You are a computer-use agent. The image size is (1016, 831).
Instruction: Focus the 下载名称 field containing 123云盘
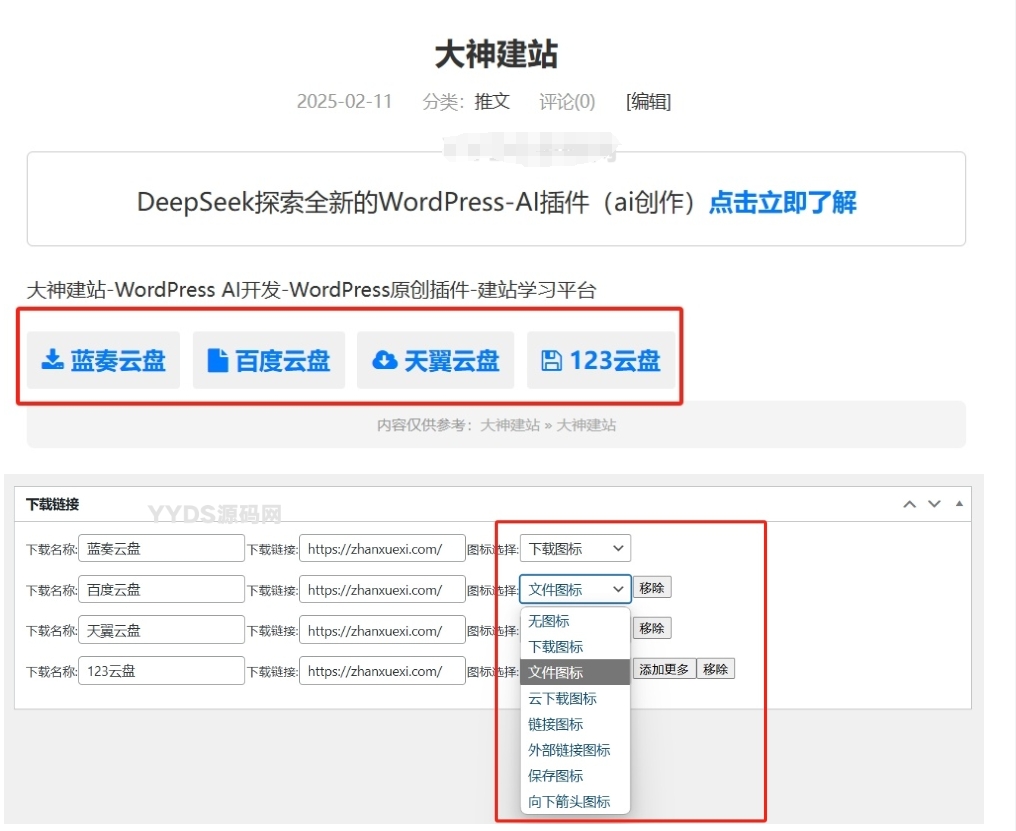[161, 671]
